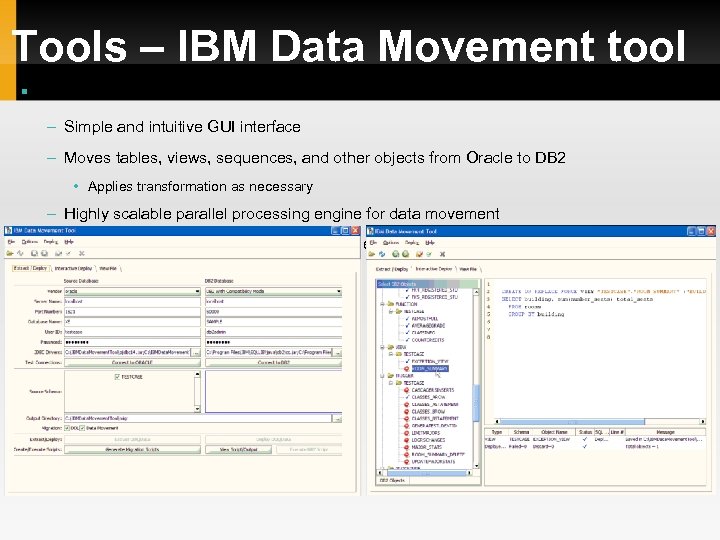Click the first save disk icon in the left window toolbar
This screenshot has width=720, height=540.
pyautogui.click(x=34, y=253)
